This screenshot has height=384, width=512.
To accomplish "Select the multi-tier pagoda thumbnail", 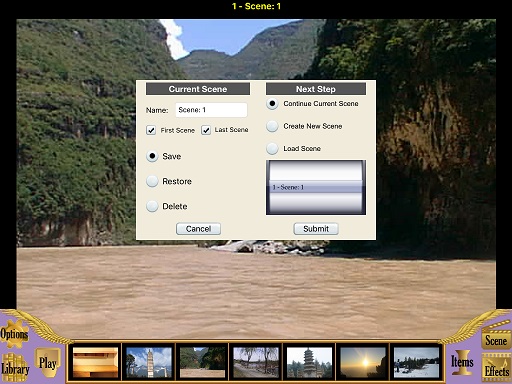I will (x=309, y=362).
